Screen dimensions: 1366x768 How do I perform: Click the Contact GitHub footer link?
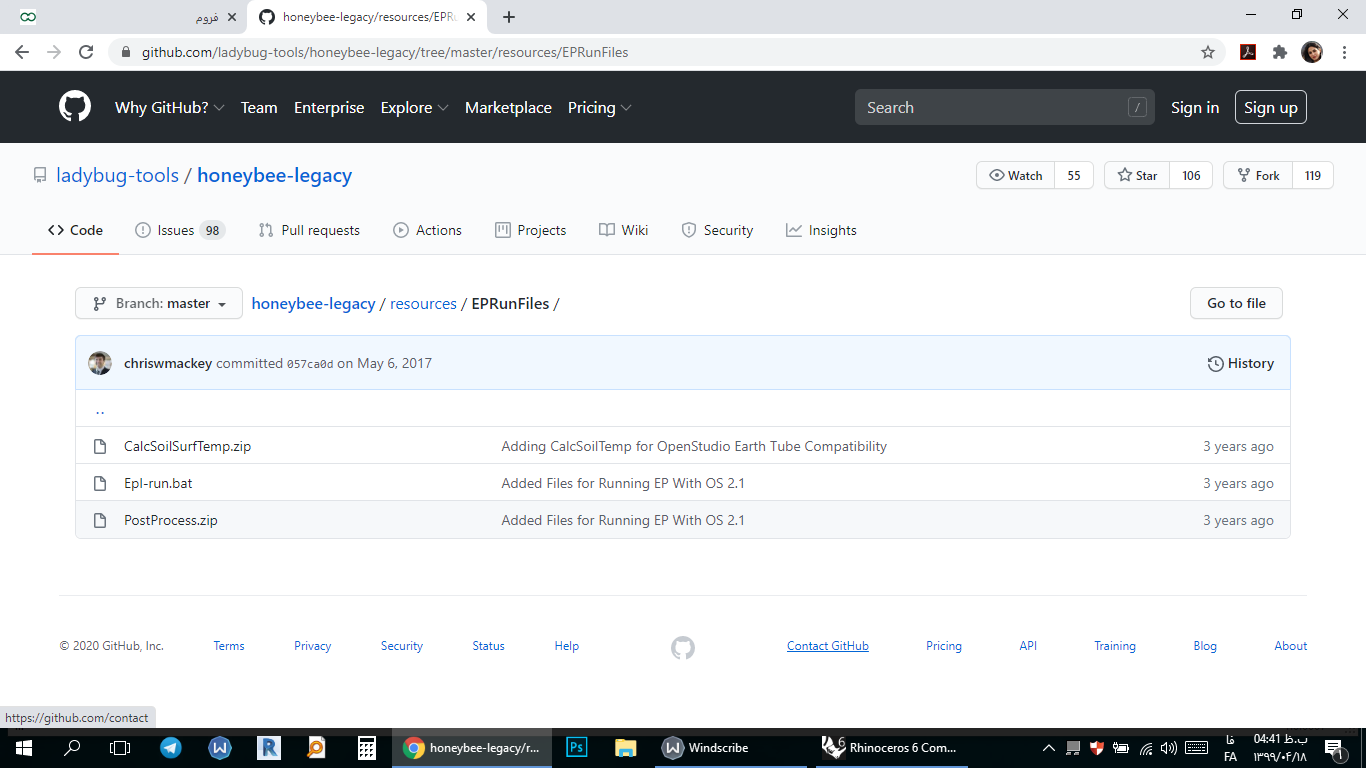pos(828,646)
